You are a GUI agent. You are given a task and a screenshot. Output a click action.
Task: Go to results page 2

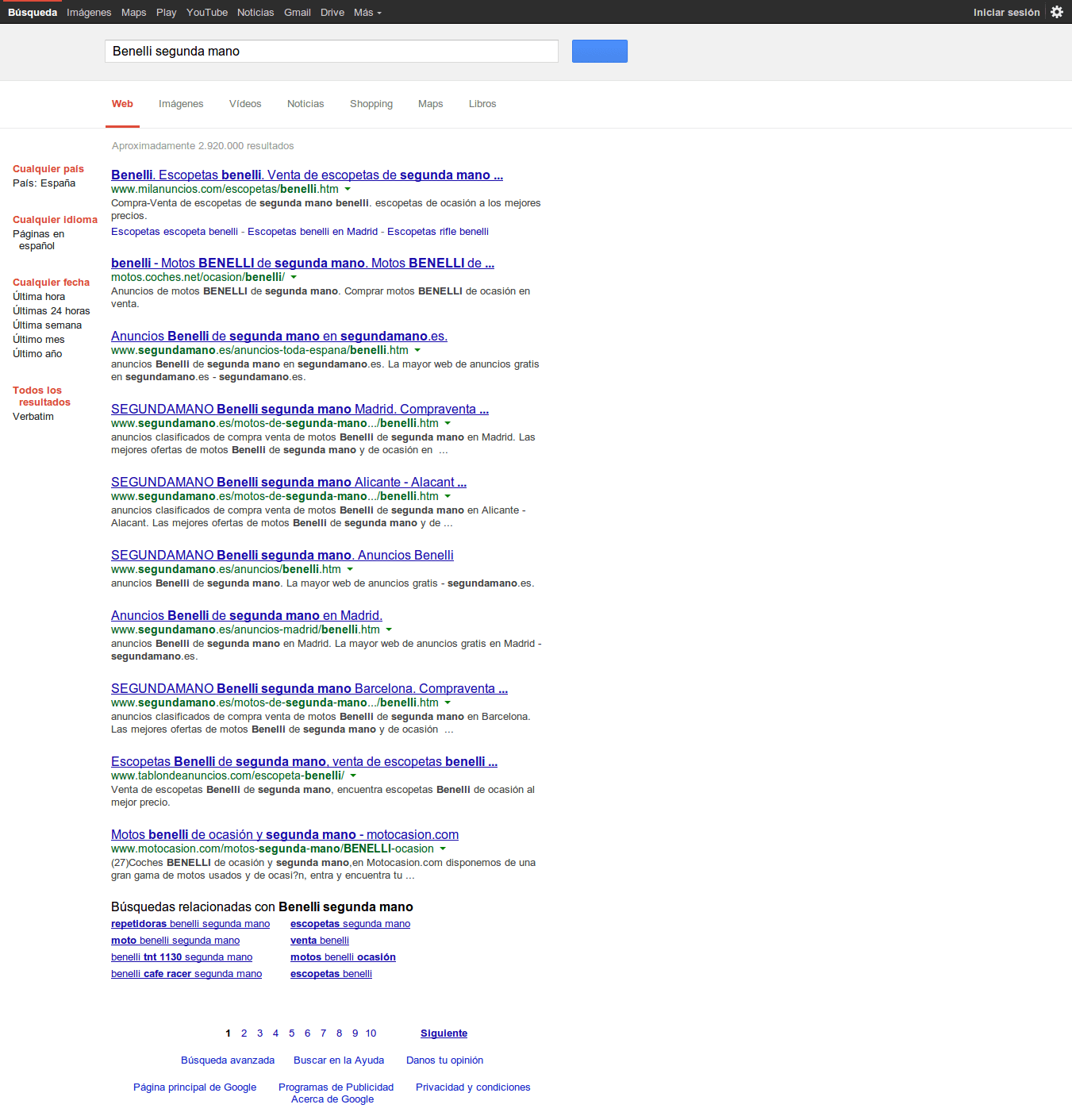[x=244, y=1033]
